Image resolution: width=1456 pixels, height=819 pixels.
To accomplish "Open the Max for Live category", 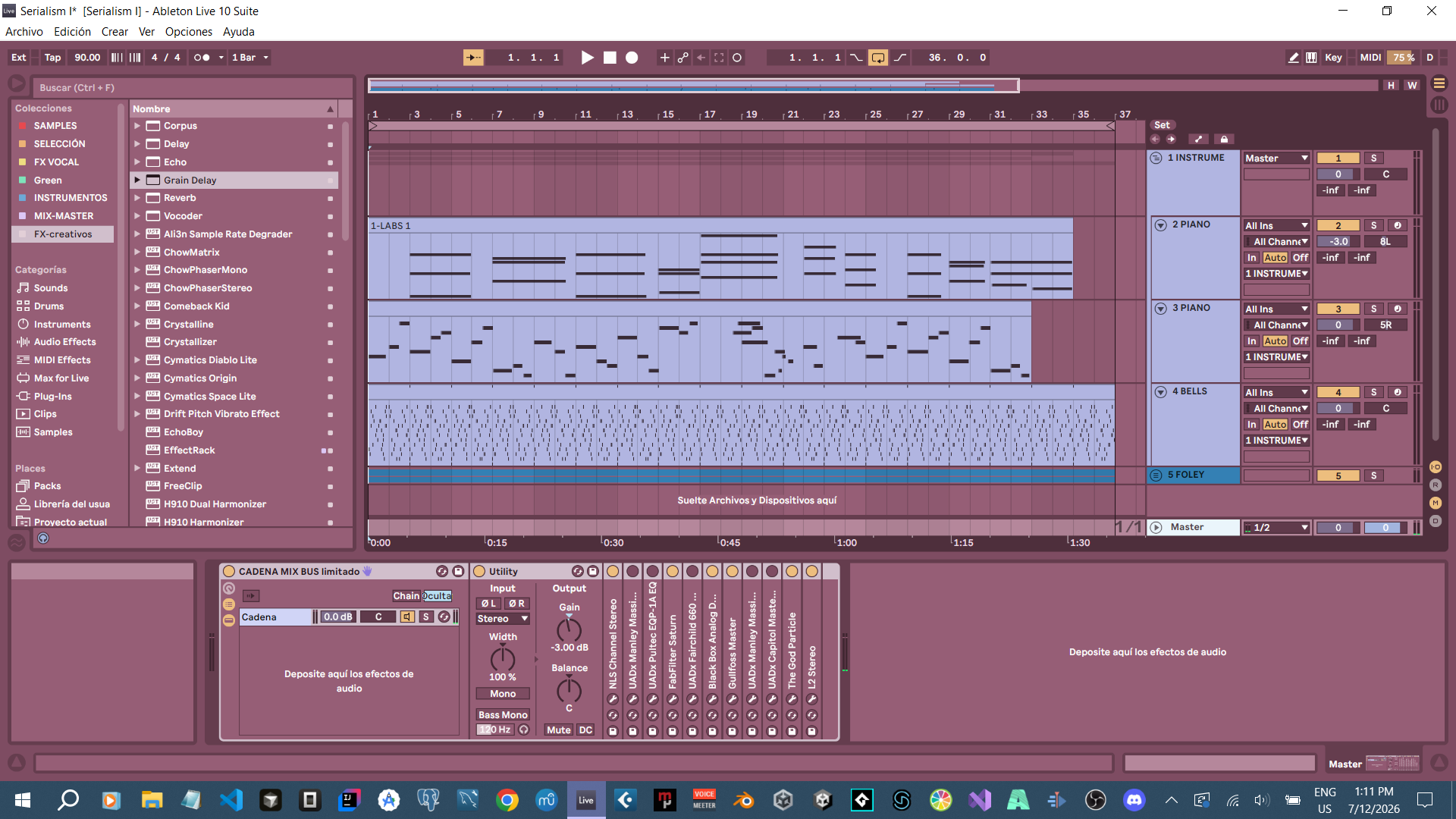I will 61,378.
